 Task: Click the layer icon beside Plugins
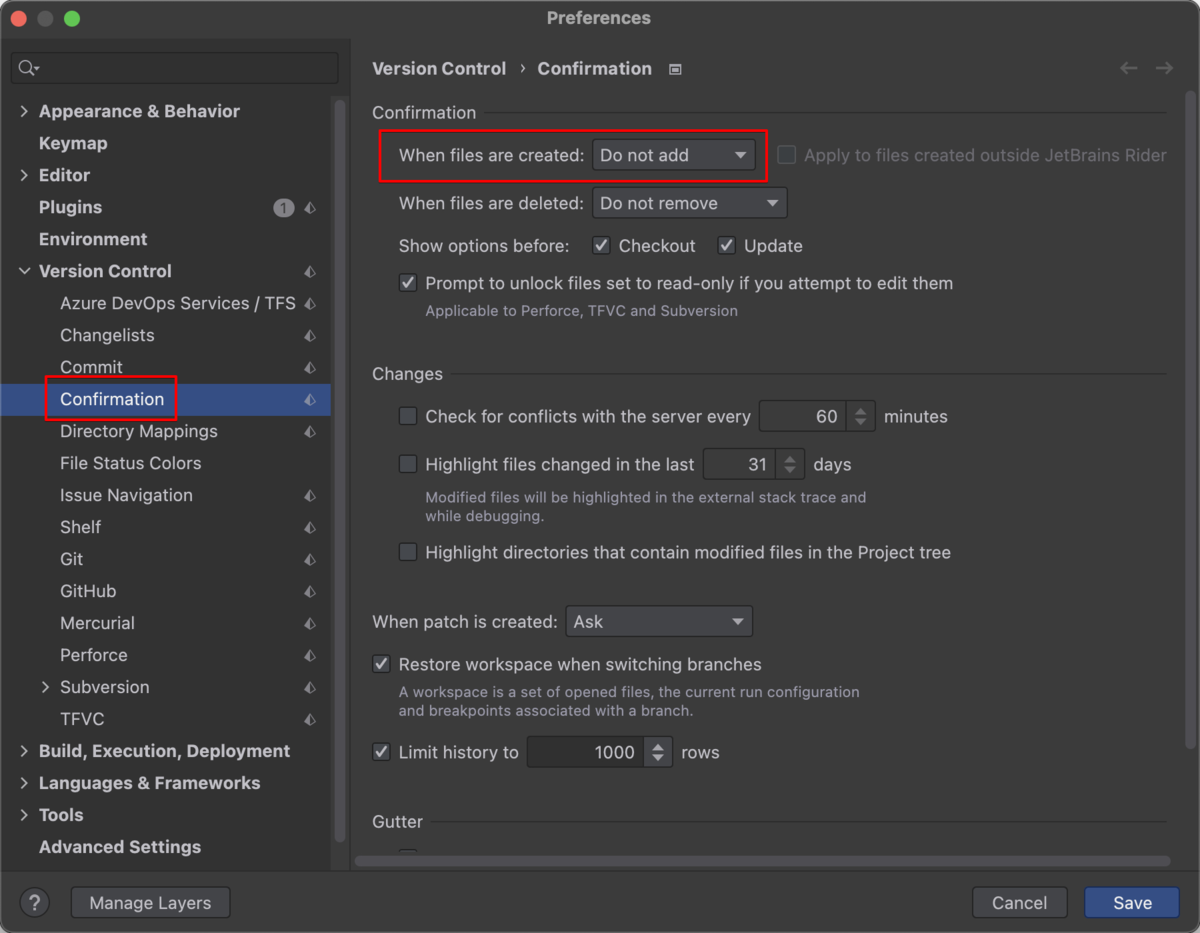click(x=310, y=208)
